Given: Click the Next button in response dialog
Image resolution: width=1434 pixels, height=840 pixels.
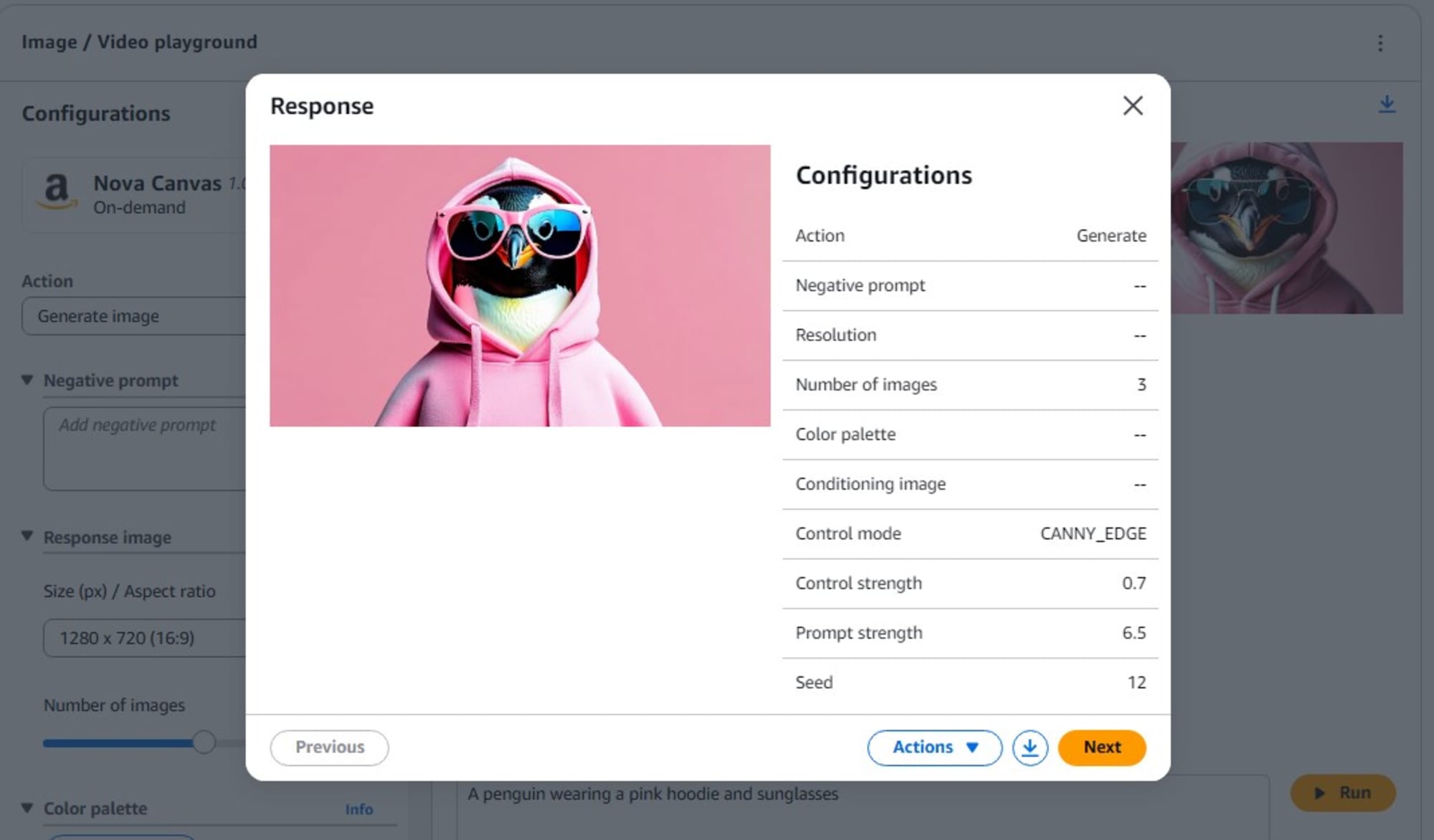Looking at the screenshot, I should click(x=1101, y=747).
